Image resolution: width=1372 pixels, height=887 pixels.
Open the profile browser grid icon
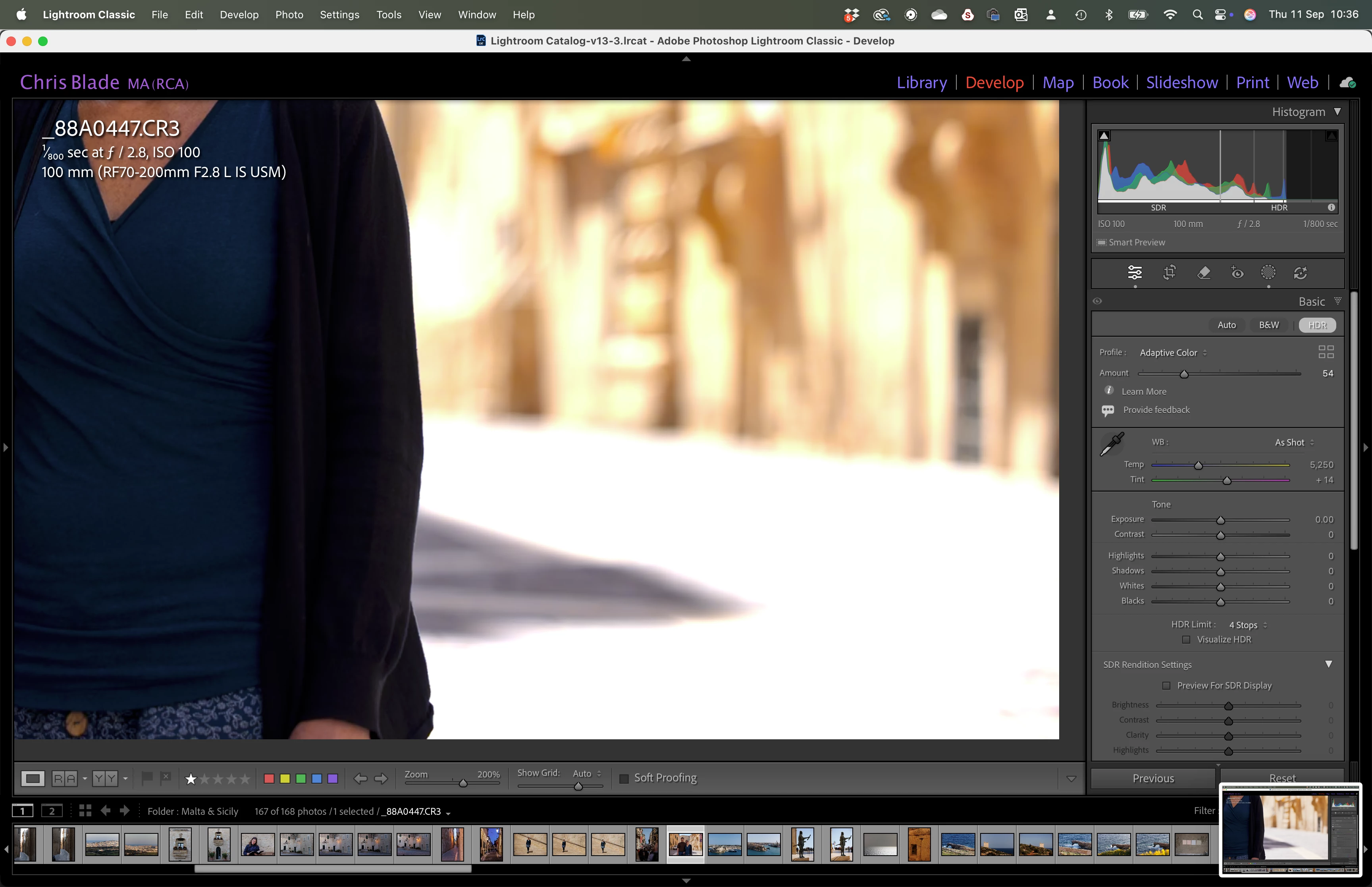1326,352
